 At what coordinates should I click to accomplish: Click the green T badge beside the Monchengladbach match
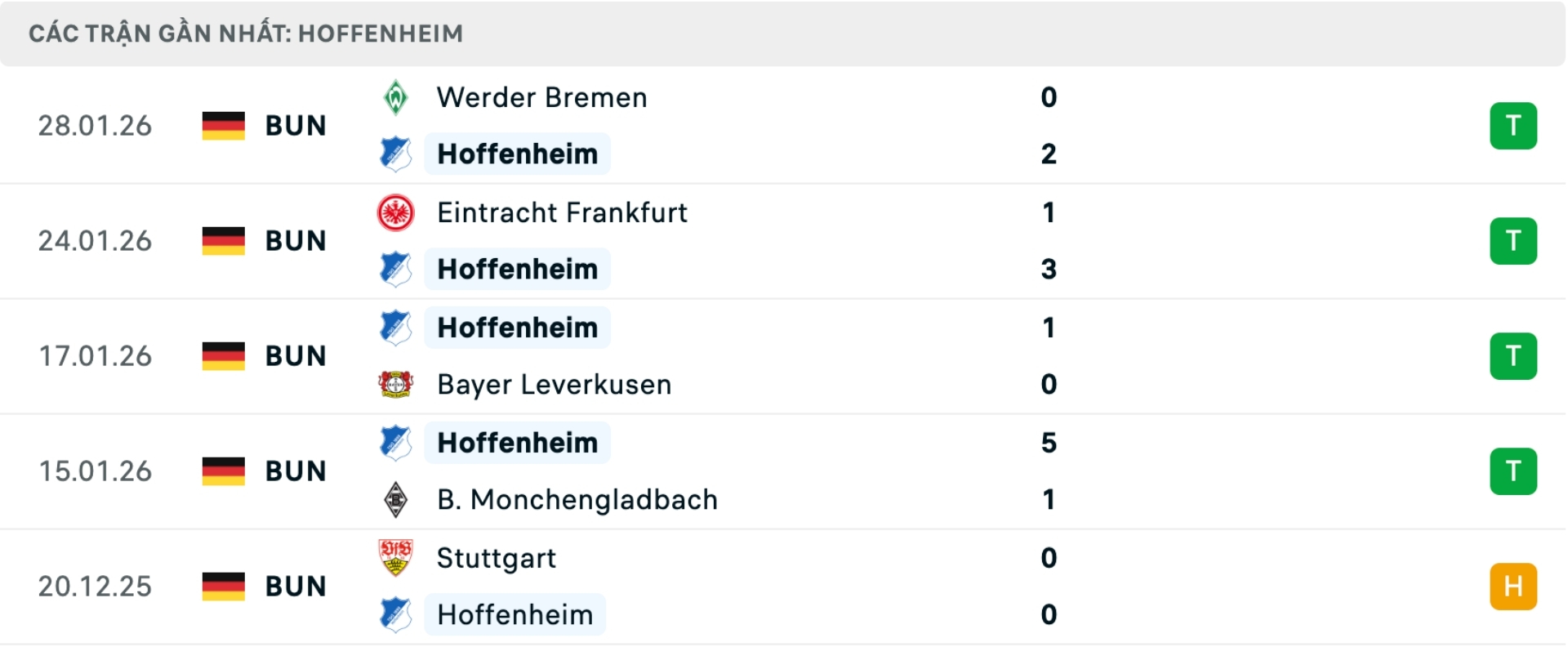click(1515, 471)
